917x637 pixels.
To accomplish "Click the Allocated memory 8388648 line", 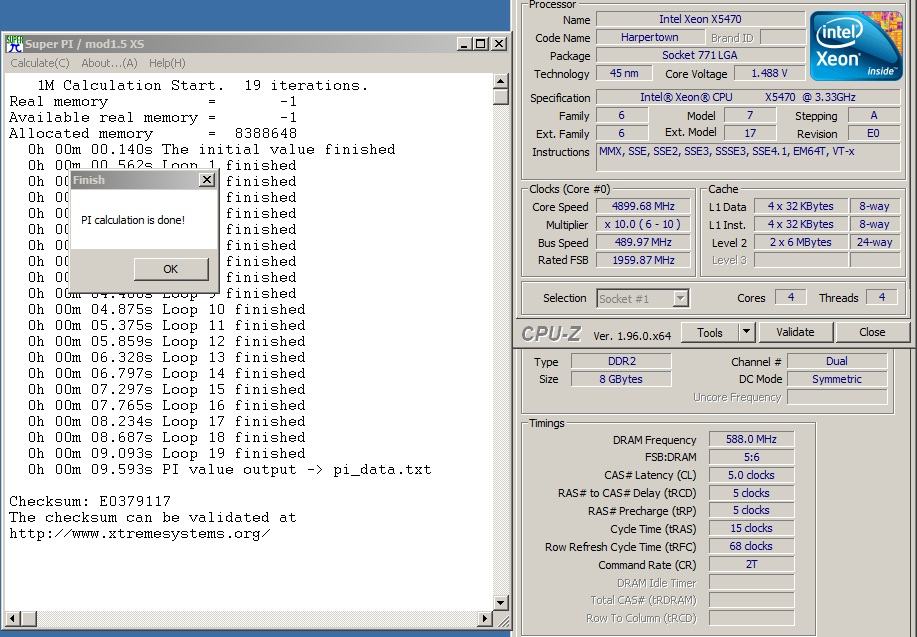I will [153, 134].
